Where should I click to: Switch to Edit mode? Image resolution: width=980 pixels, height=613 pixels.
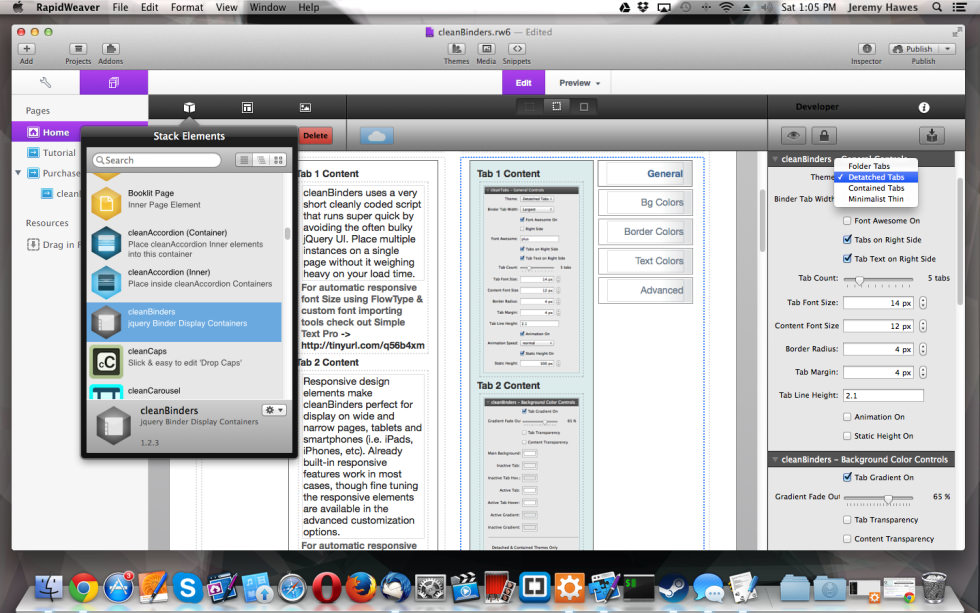(x=523, y=82)
